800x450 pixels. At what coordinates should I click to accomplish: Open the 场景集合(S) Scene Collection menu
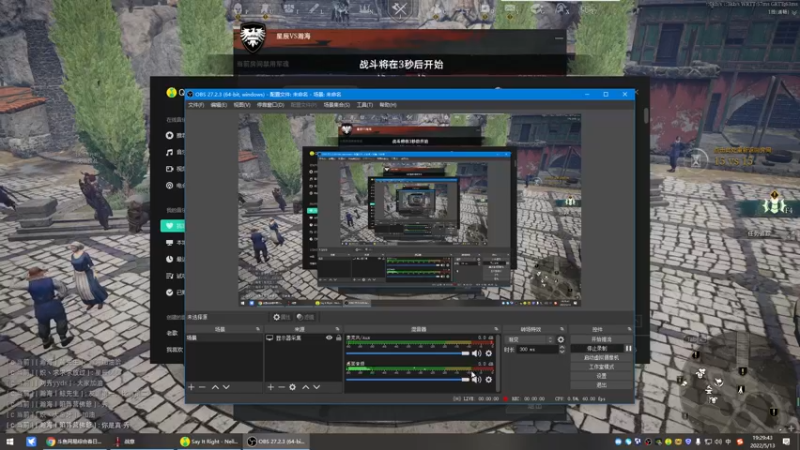[337, 105]
